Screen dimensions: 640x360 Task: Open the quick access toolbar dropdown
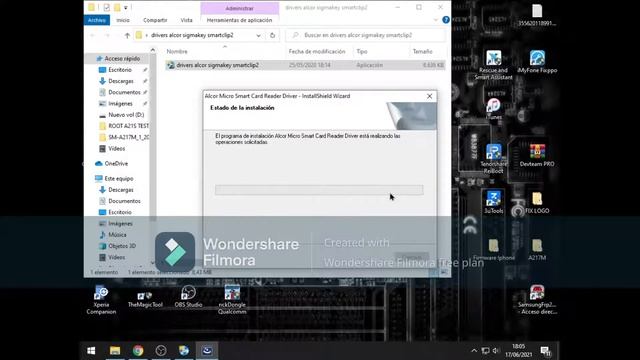[126, 8]
